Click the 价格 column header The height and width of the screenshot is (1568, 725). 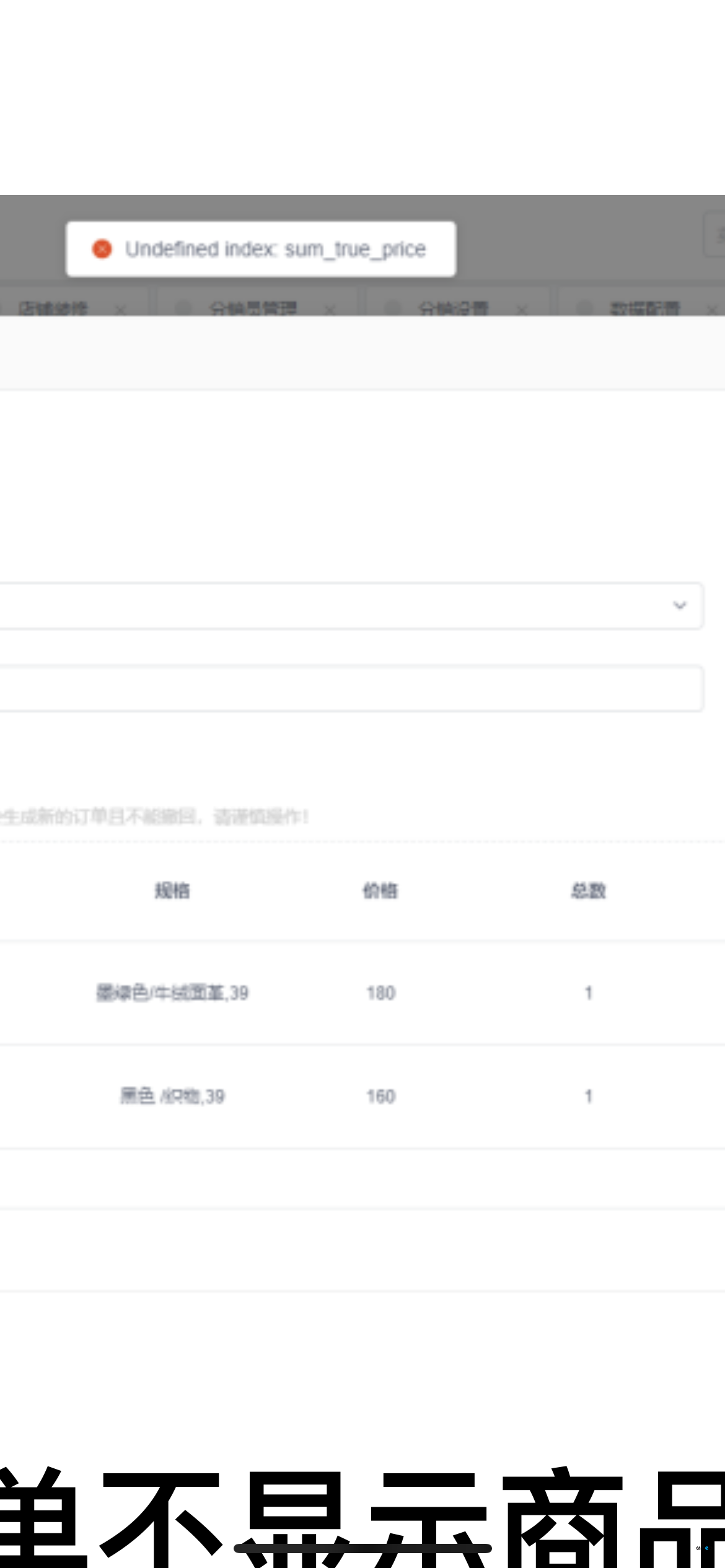point(380,891)
